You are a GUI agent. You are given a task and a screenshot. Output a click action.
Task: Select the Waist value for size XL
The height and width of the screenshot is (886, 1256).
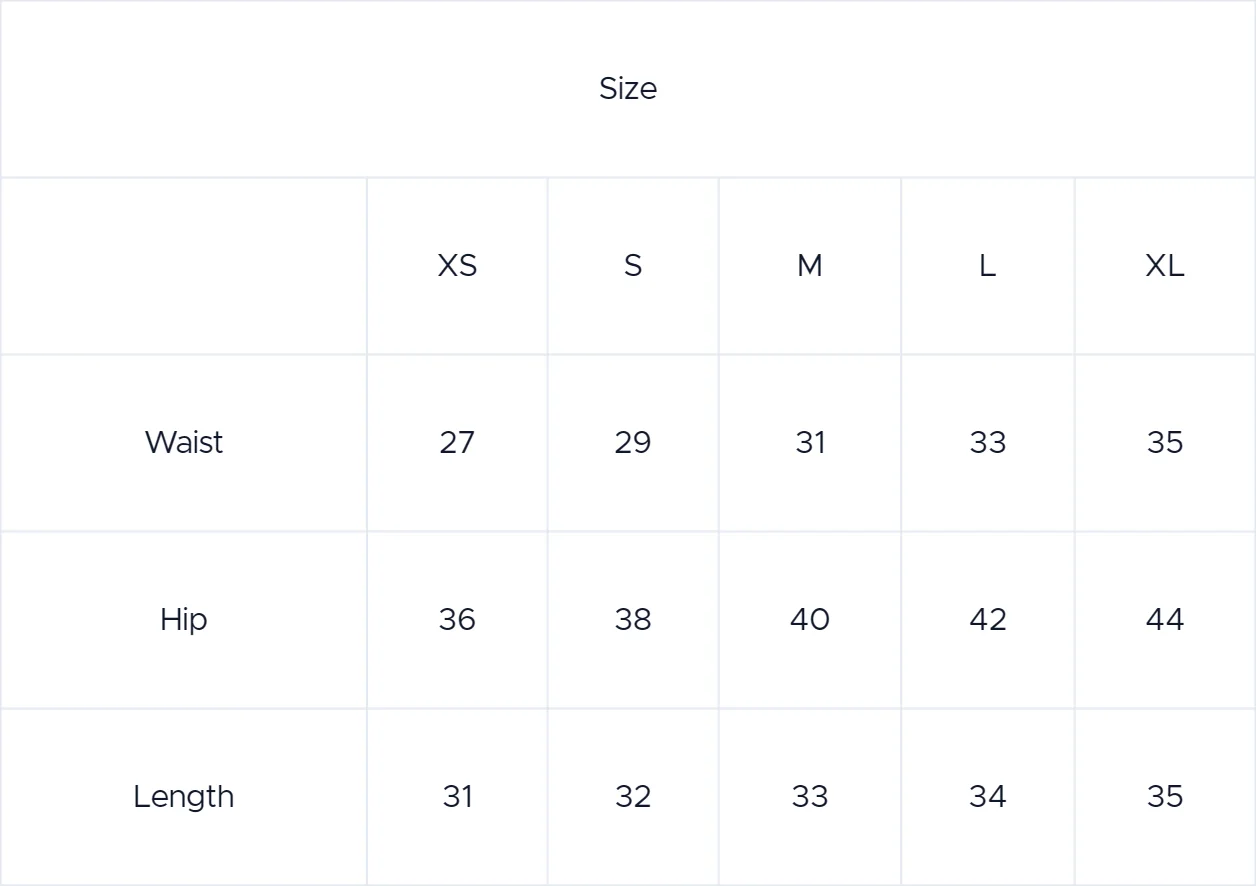[1165, 442]
